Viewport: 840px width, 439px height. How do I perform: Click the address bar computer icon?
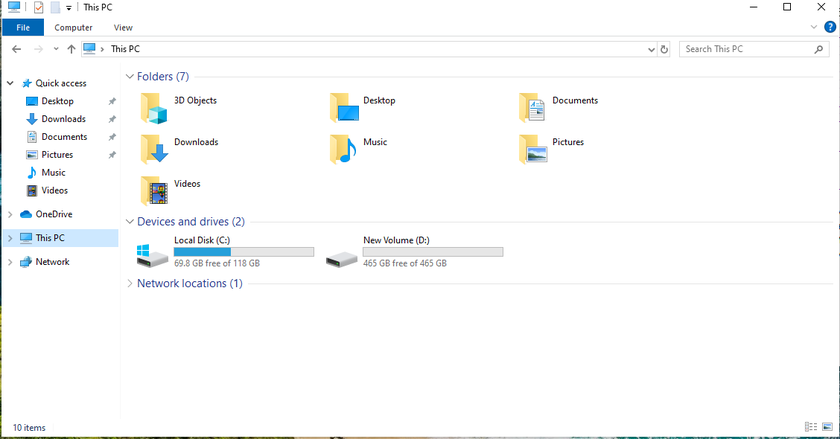89,49
